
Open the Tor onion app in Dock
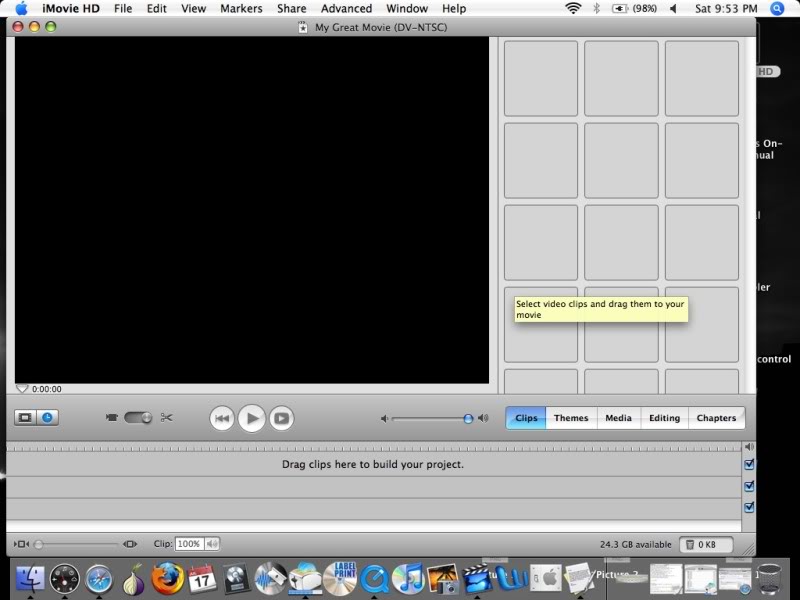pos(134,580)
